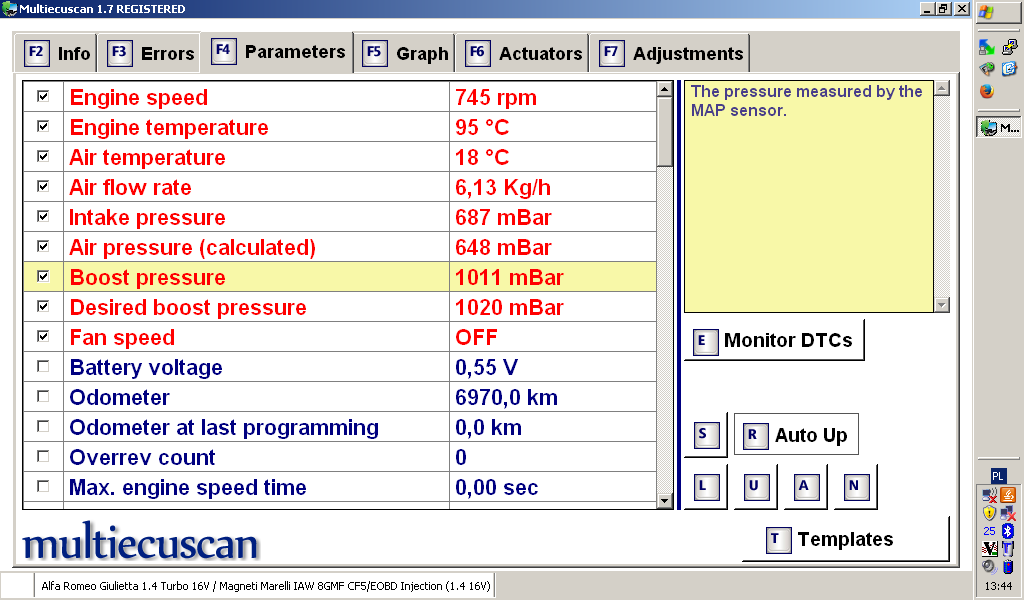Click the system clock showing 13:44
This screenshot has width=1024, height=600.
[999, 586]
